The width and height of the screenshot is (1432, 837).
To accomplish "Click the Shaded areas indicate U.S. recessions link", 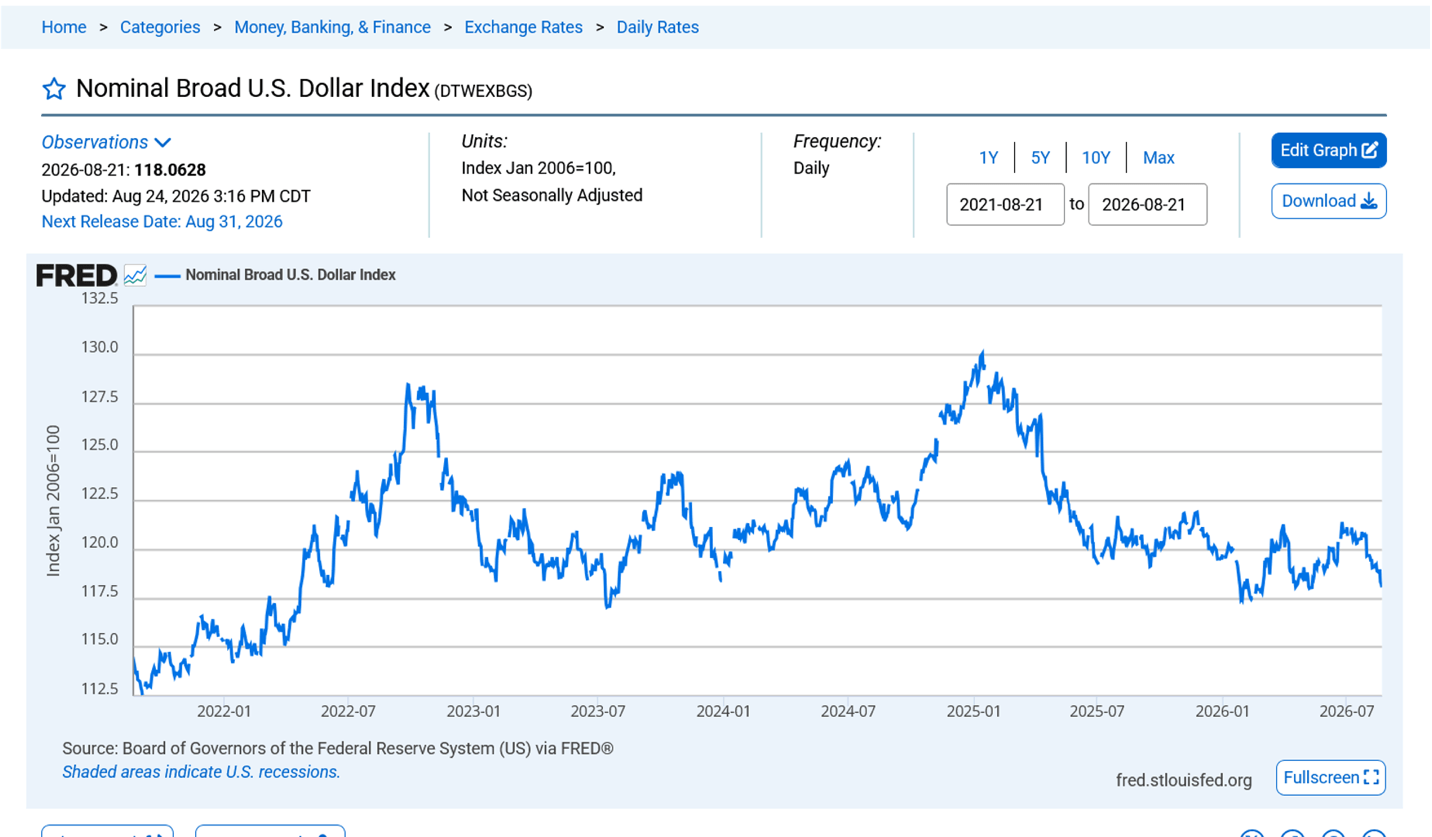I will click(201, 772).
